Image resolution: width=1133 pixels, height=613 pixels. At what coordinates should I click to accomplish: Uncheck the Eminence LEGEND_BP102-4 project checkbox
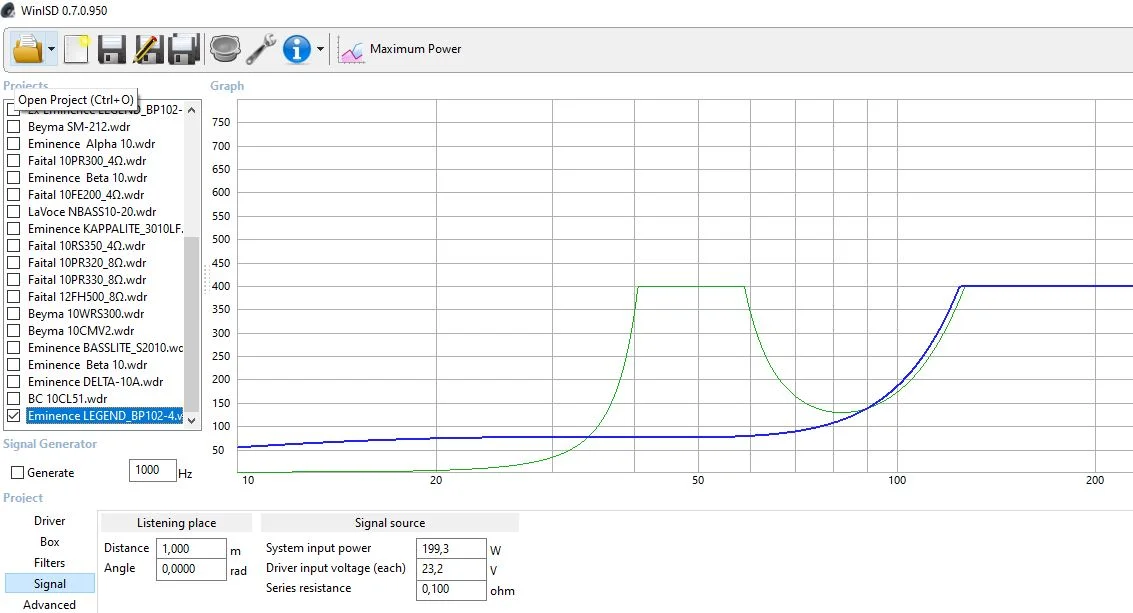point(14,415)
